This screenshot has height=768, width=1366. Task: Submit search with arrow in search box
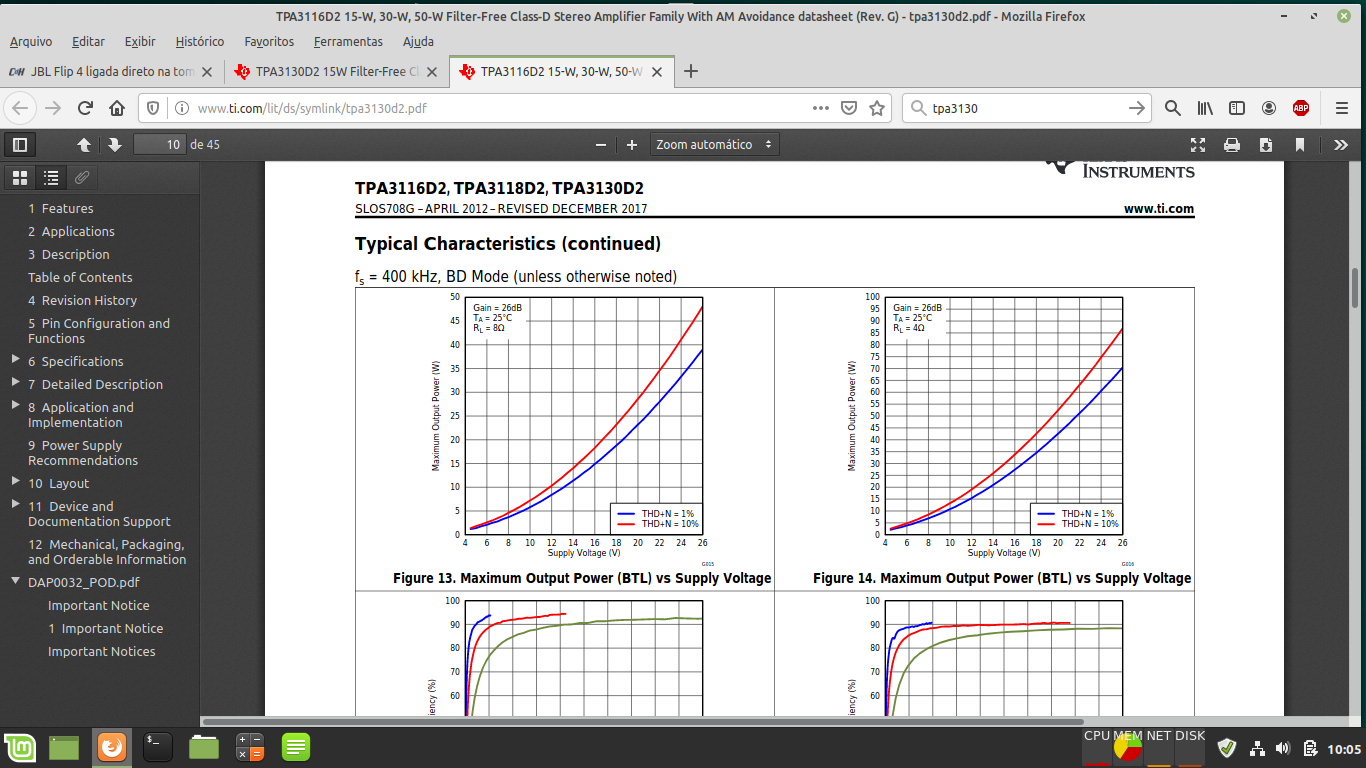[1136, 108]
